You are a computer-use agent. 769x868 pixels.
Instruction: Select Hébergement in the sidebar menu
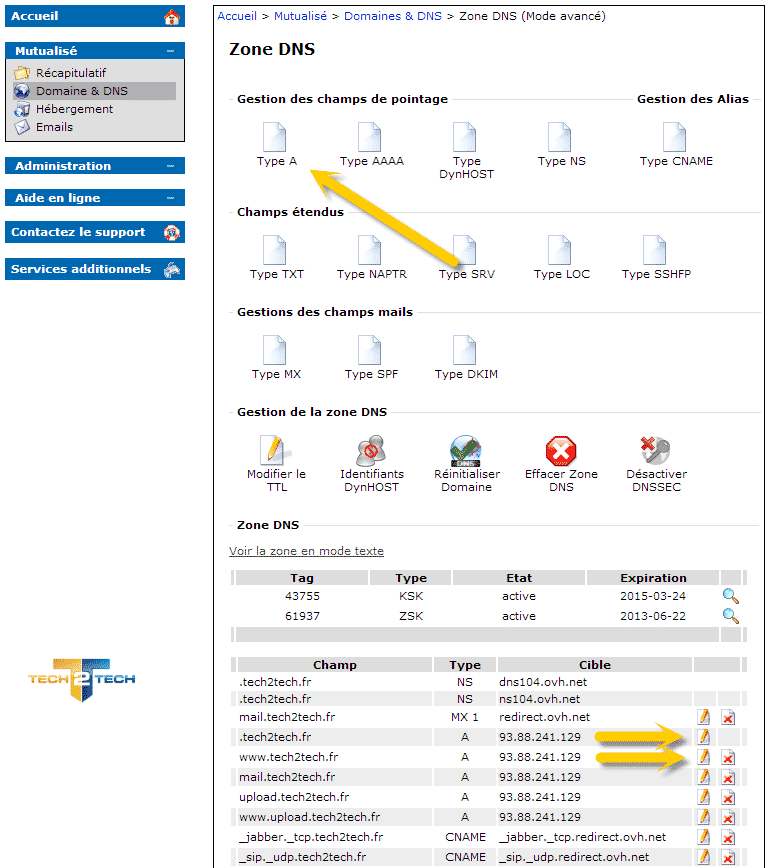(x=74, y=109)
